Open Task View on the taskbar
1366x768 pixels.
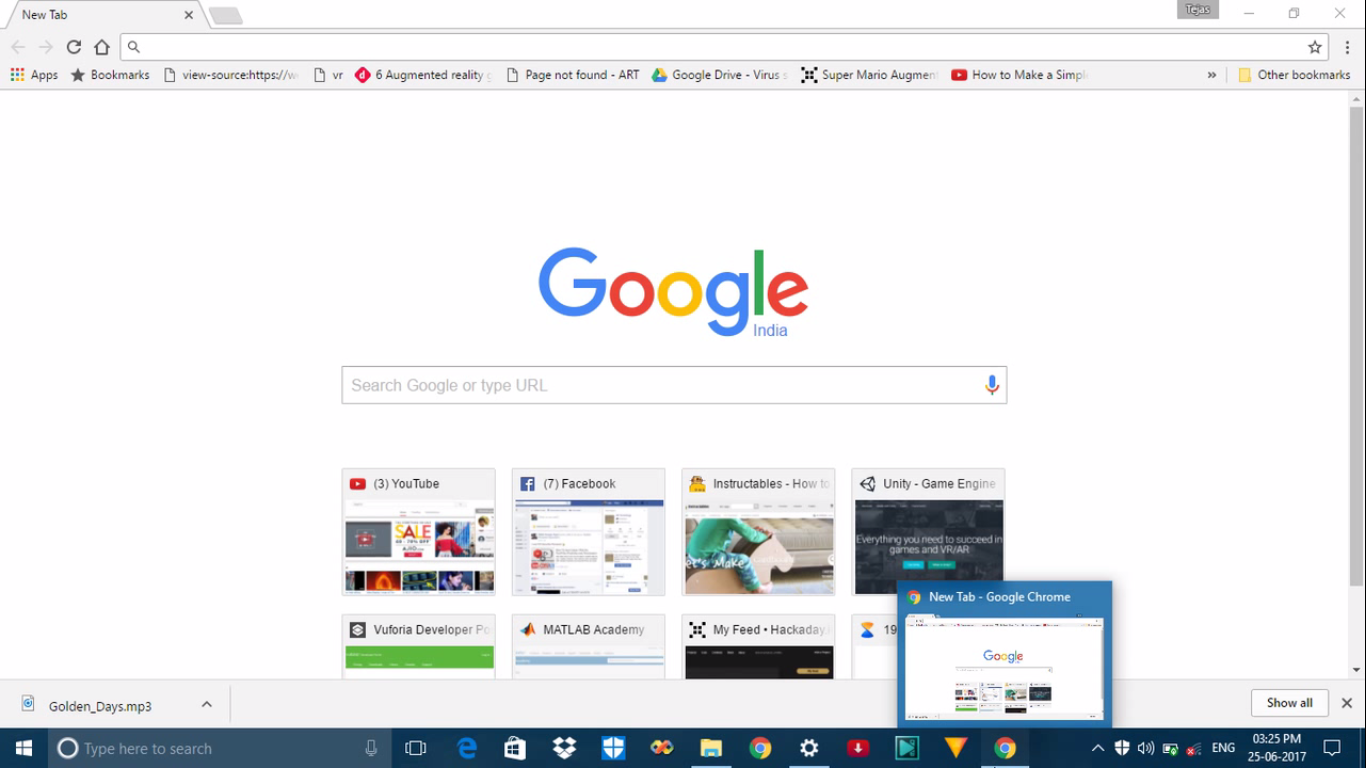coord(416,748)
